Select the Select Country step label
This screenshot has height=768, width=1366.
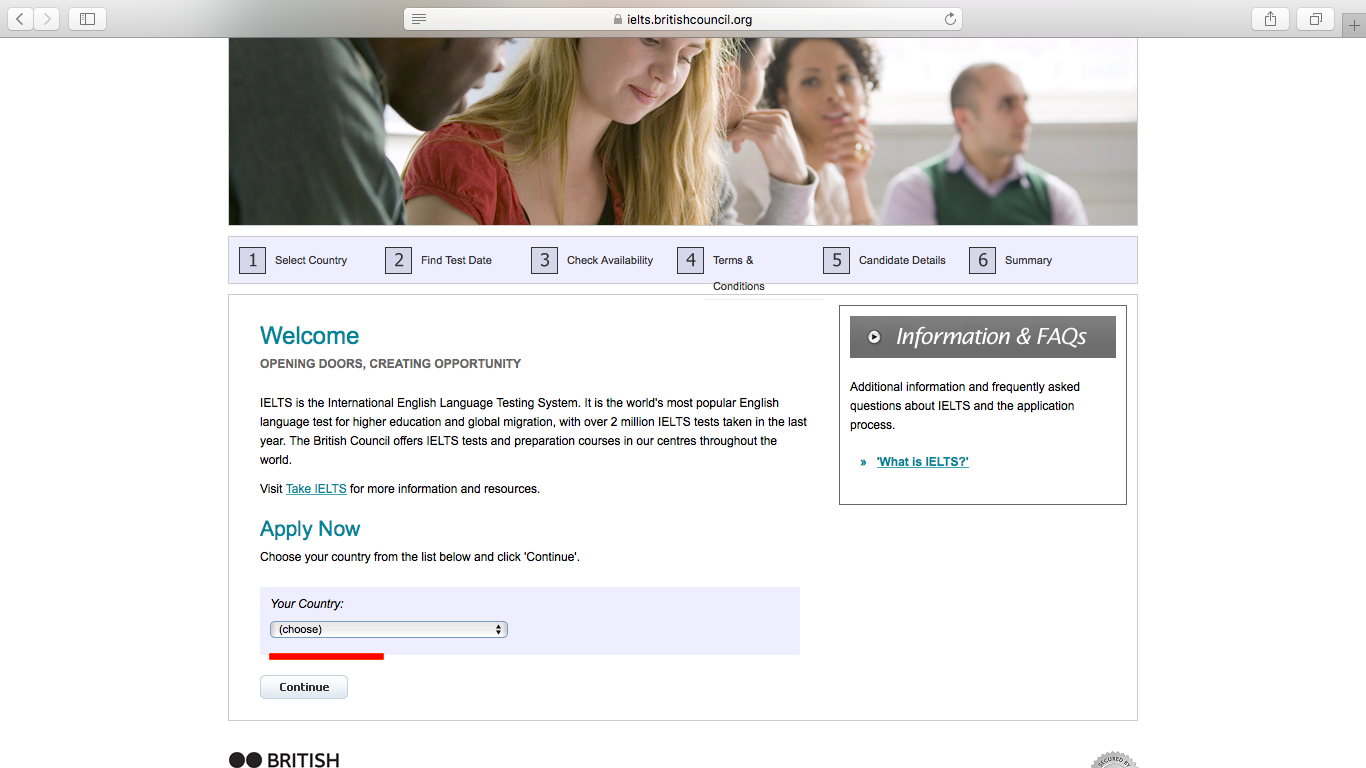click(311, 260)
